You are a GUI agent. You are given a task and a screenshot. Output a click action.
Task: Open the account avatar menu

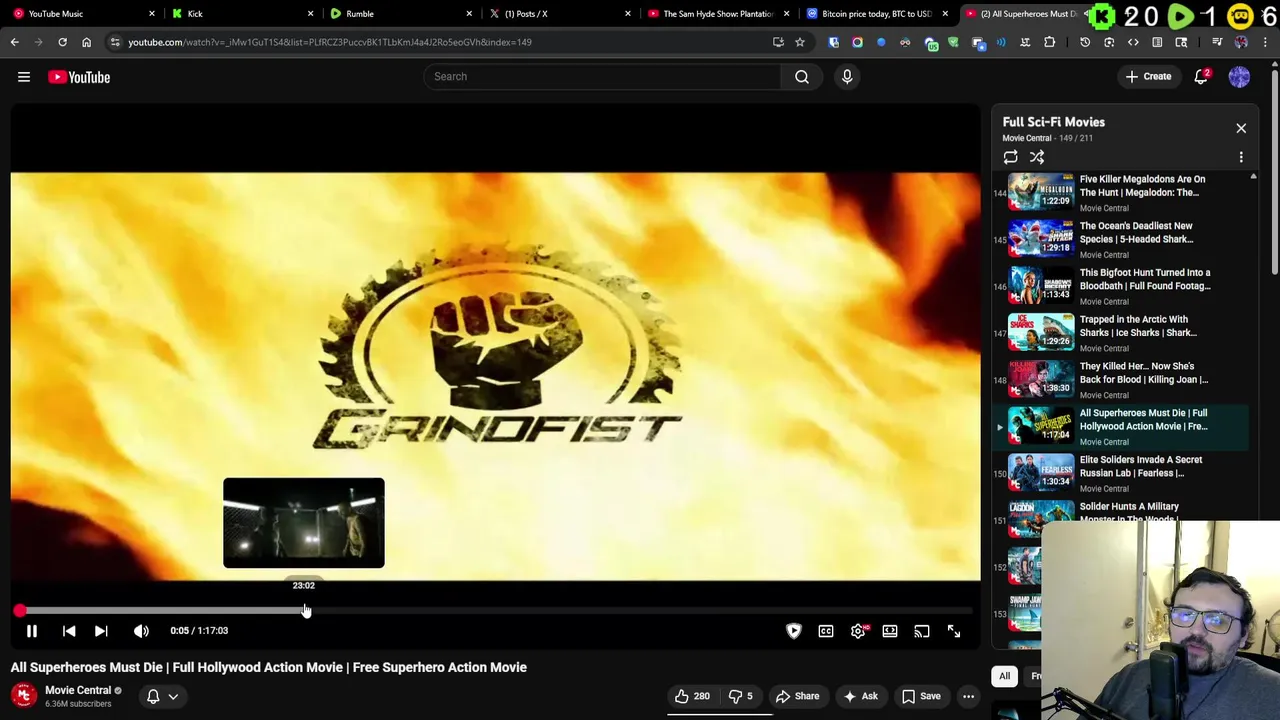1239,77
